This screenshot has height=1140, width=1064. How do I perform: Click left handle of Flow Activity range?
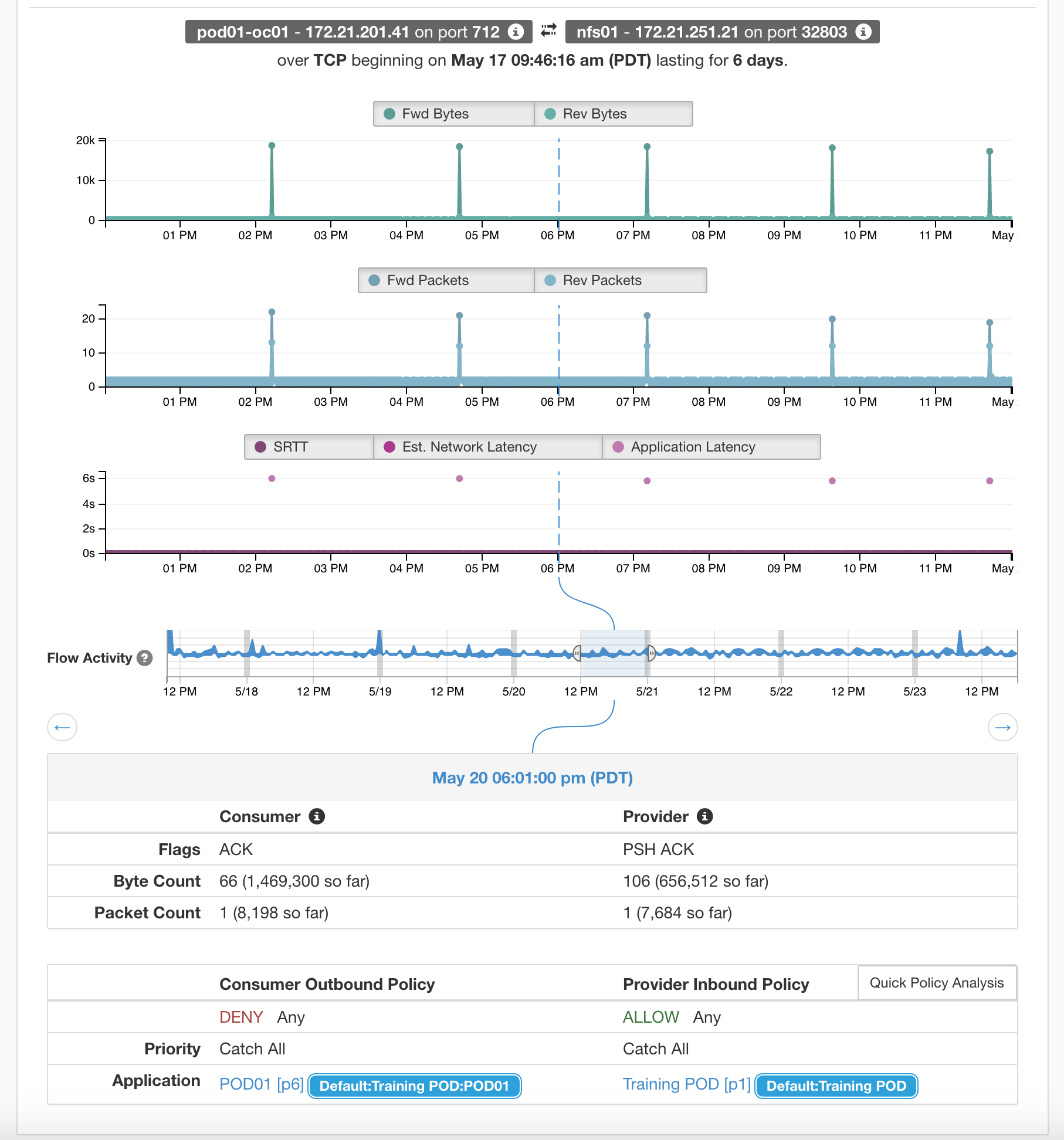click(577, 653)
